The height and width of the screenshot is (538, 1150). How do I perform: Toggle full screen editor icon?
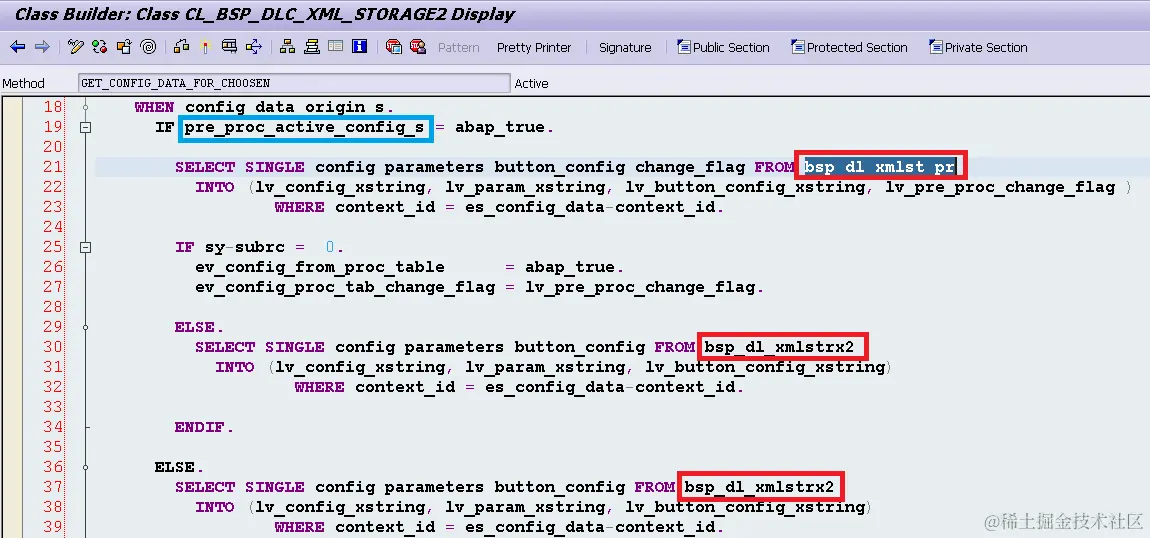[335, 47]
